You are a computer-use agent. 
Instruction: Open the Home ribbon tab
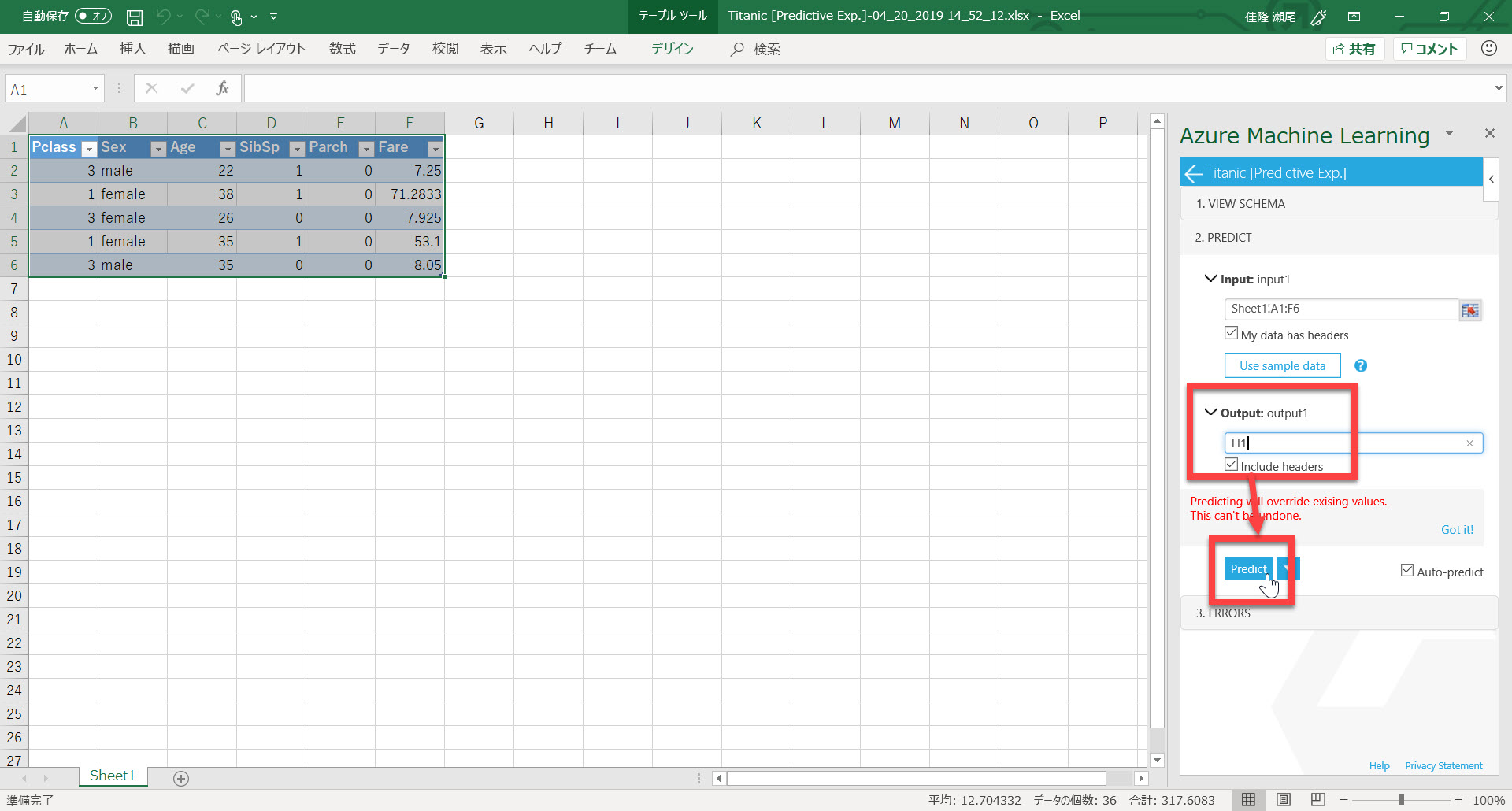pos(80,49)
